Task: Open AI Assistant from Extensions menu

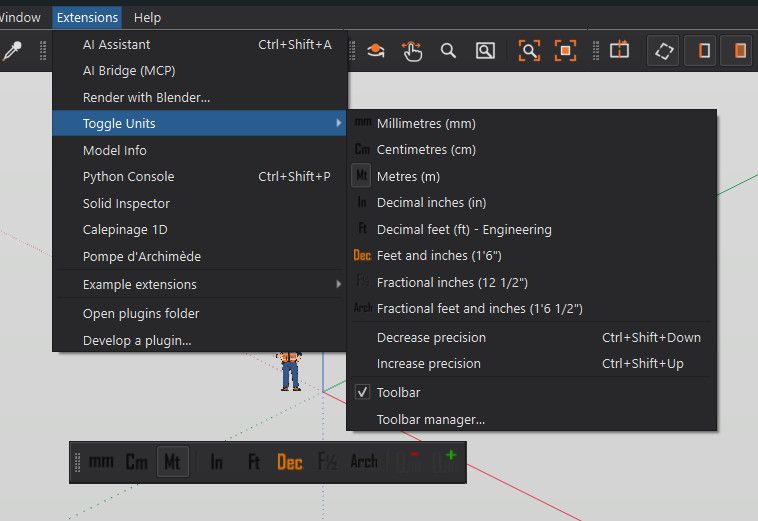Action: [200, 44]
